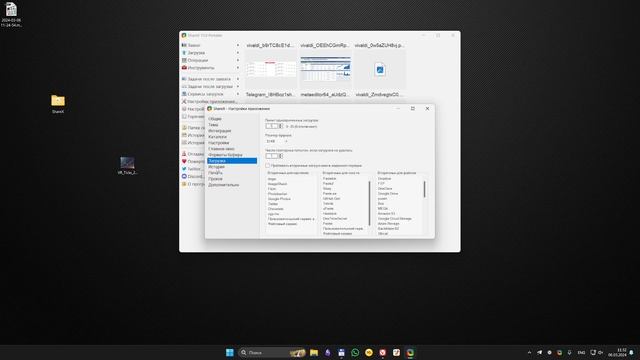The width and height of the screenshot is (640, 360).
Task: Click the retry upload count spinner arrows
Action: [280, 156]
